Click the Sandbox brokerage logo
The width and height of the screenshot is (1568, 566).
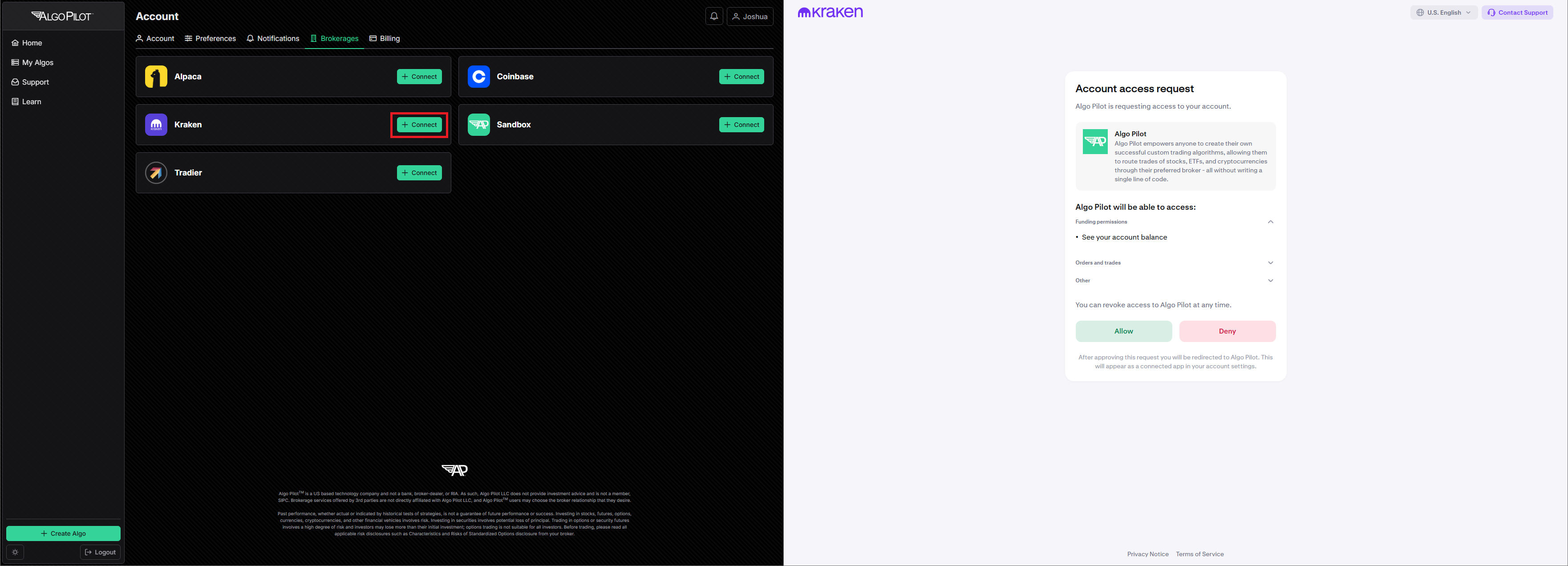pos(478,125)
